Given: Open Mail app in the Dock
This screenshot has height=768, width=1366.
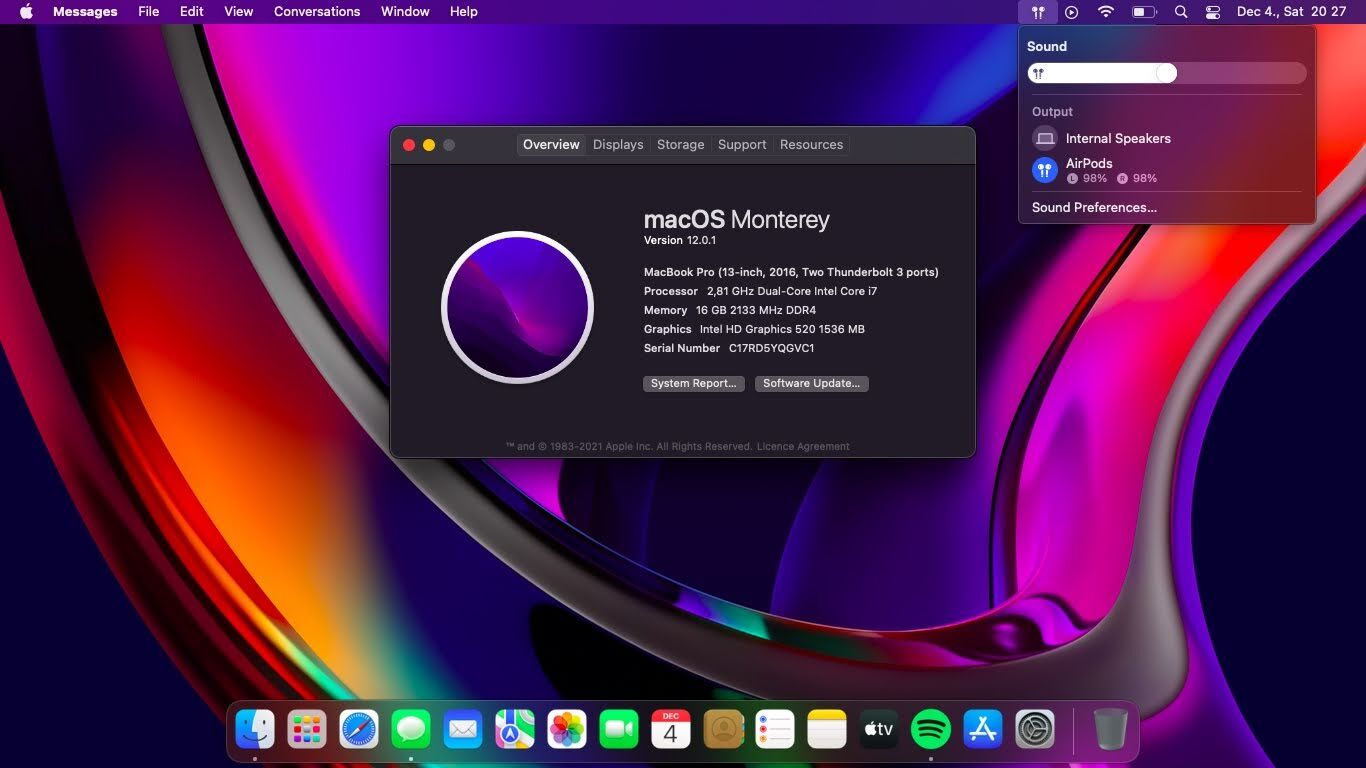Looking at the screenshot, I should click(463, 729).
